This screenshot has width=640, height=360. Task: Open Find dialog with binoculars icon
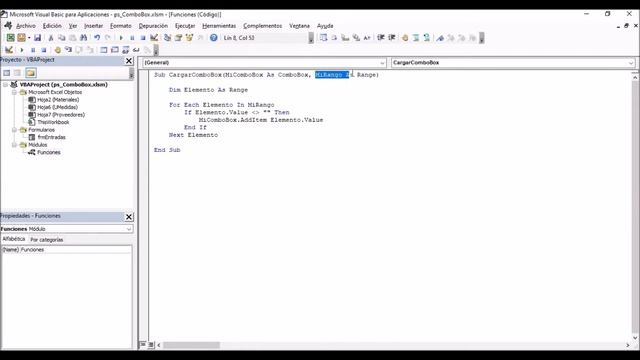(83, 38)
